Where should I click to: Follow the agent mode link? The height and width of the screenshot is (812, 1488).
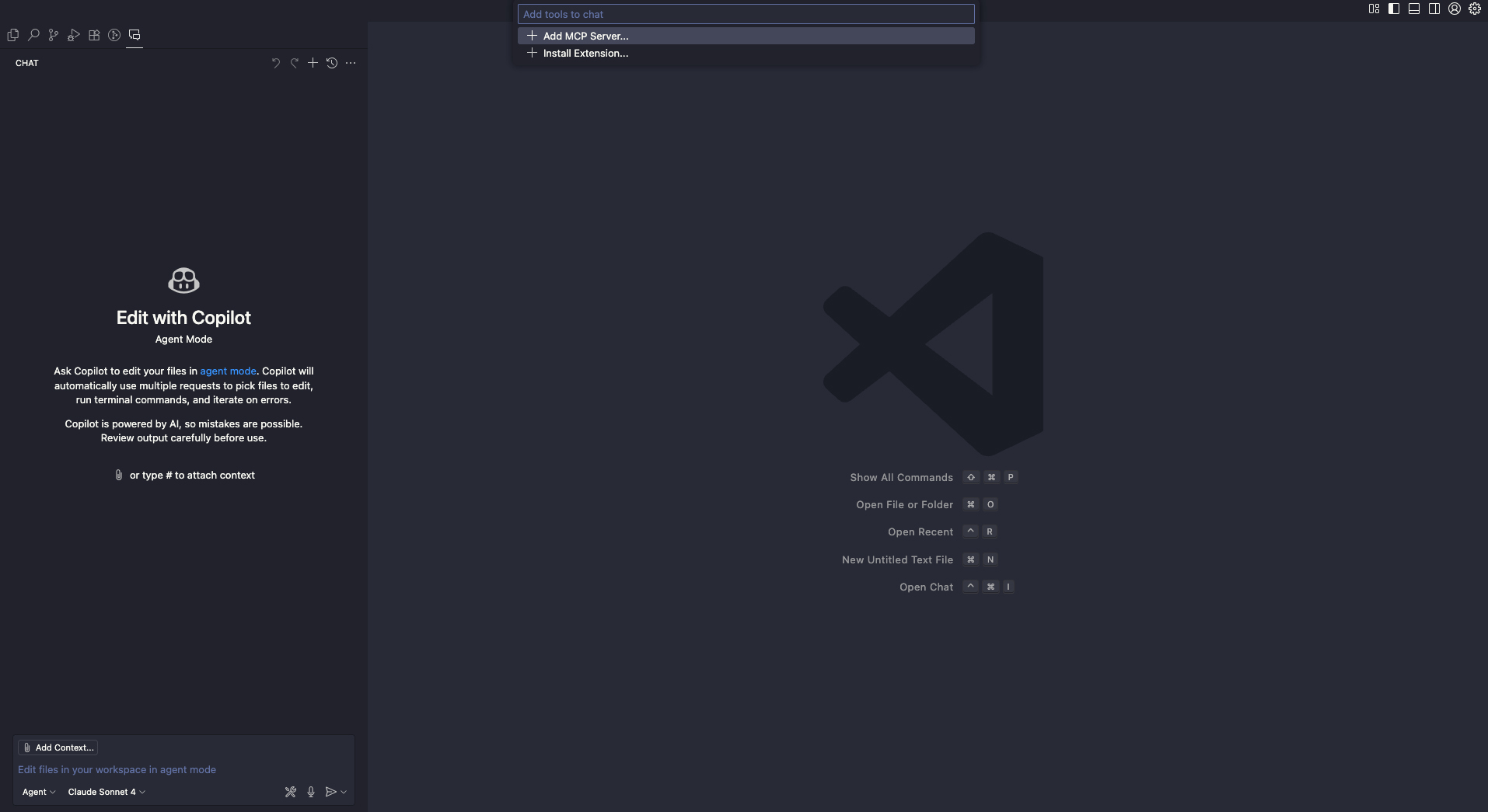[228, 371]
